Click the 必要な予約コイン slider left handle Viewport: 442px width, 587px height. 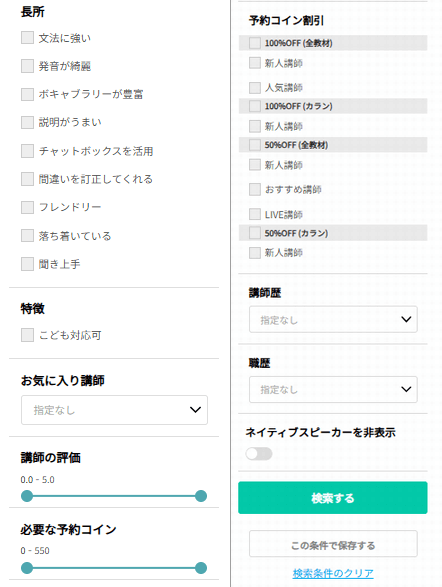tap(27, 568)
